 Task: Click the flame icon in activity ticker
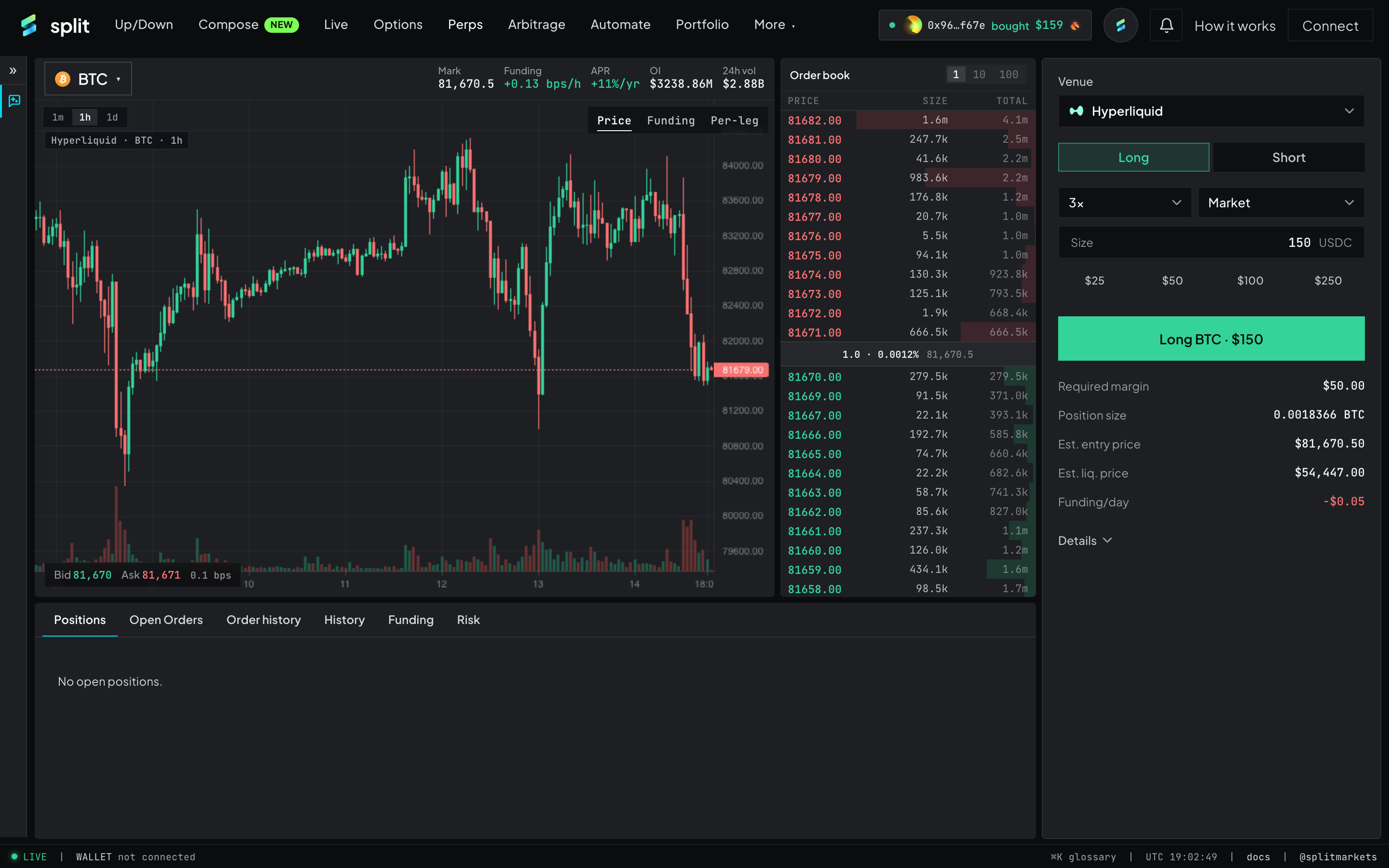tap(1075, 25)
